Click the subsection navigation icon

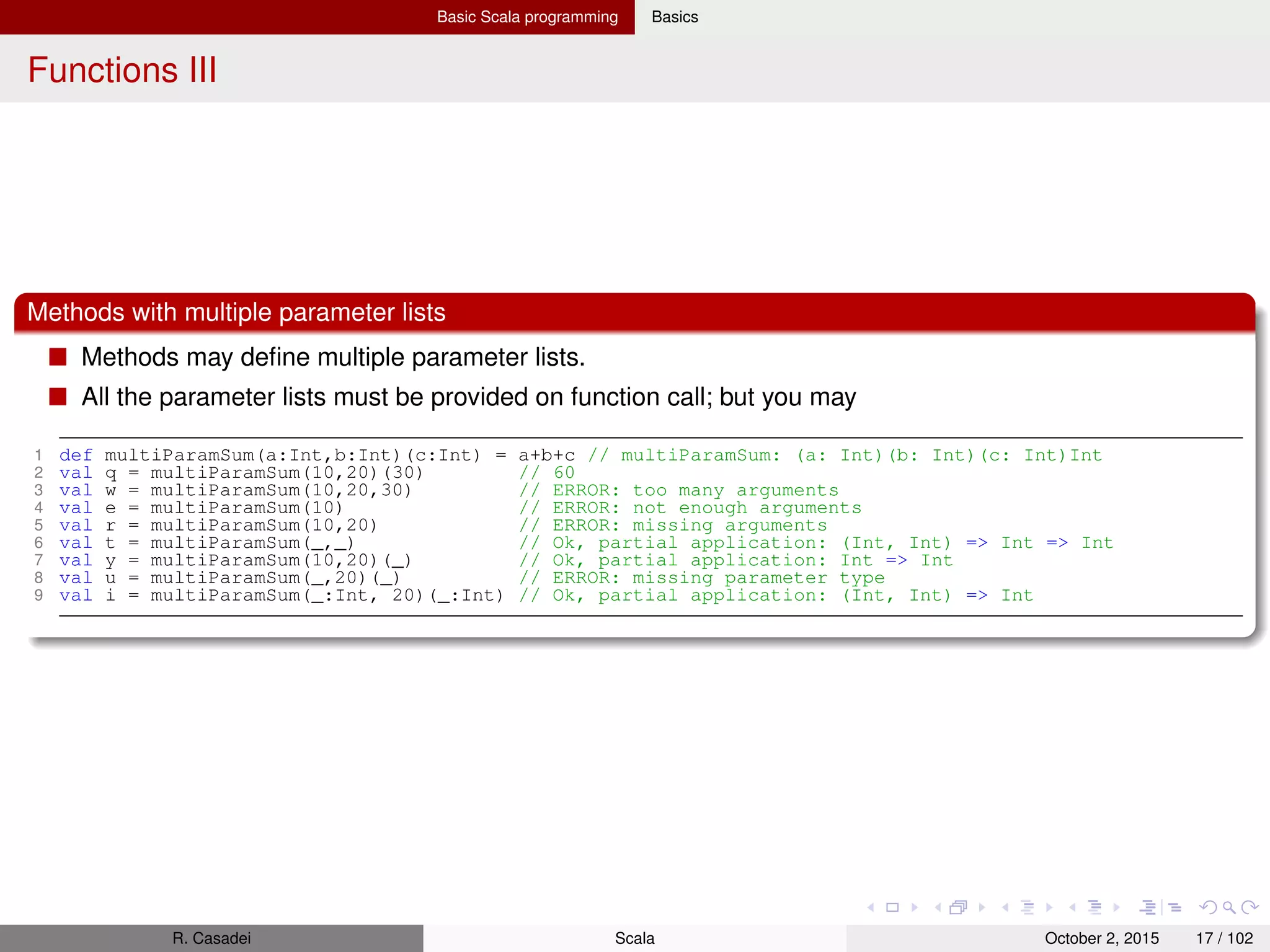point(1028,907)
